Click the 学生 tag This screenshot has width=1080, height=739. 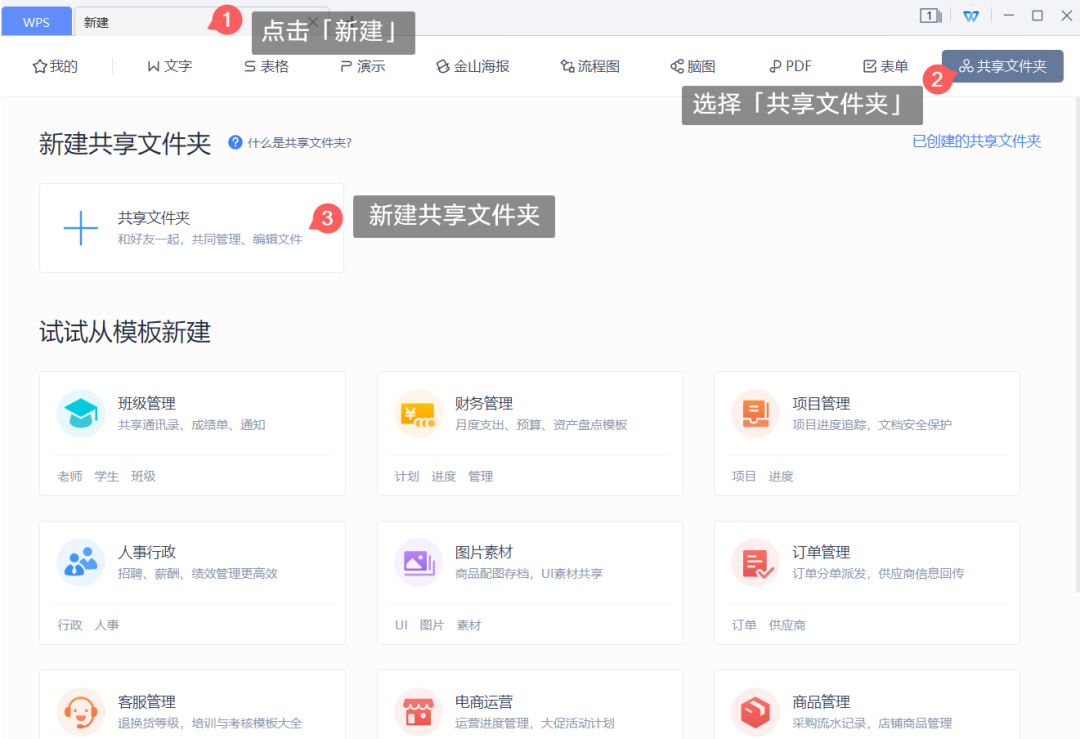click(x=107, y=476)
